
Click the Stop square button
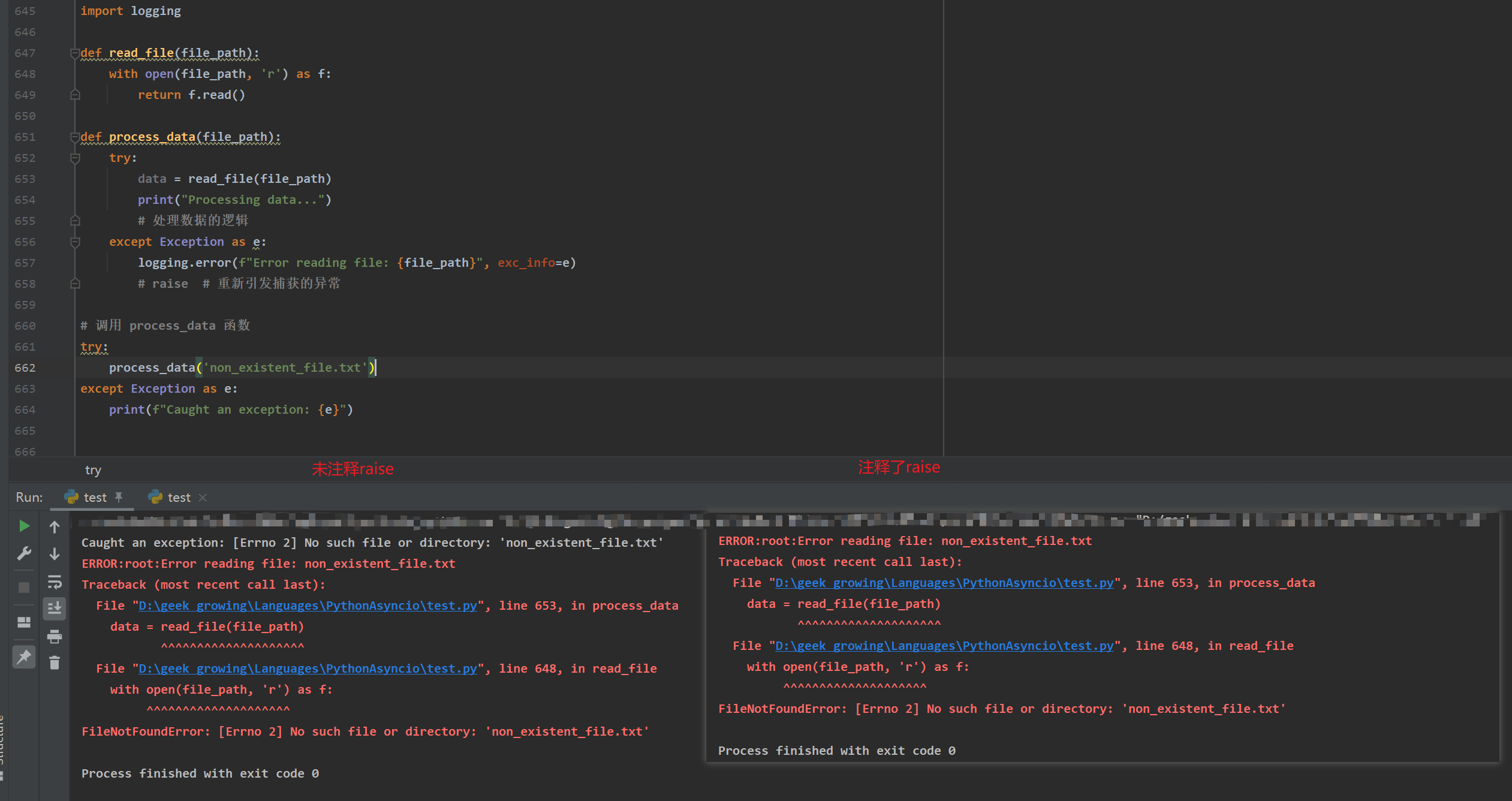tap(24, 587)
